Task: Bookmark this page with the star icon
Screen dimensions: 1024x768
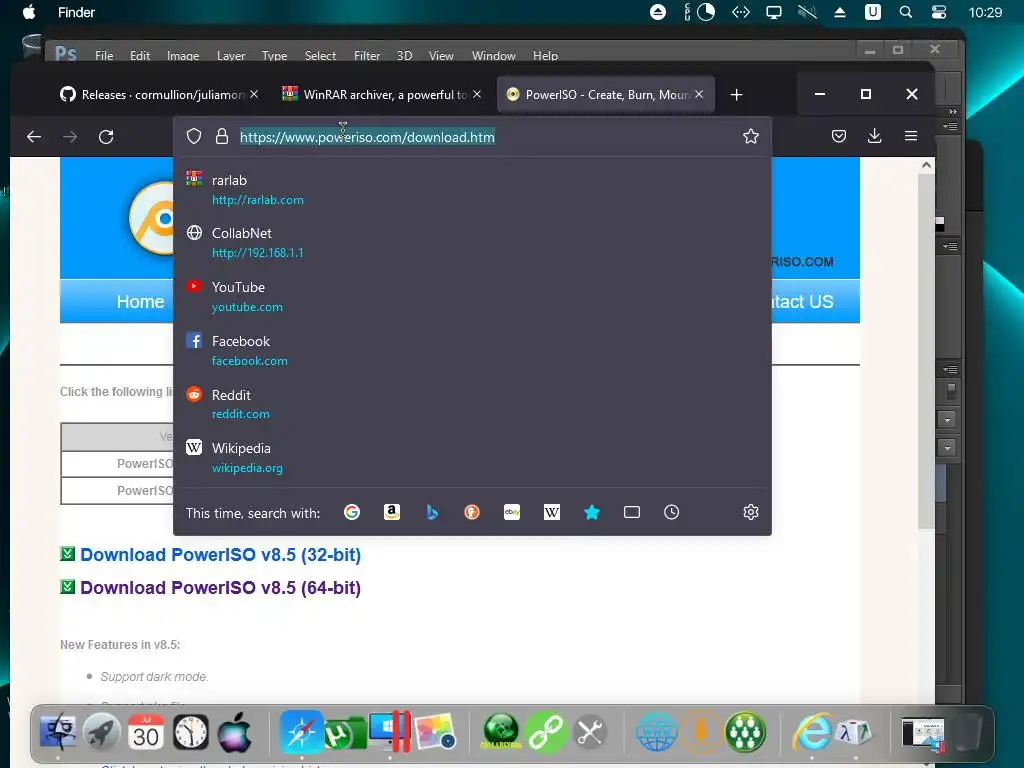Action: [x=750, y=136]
